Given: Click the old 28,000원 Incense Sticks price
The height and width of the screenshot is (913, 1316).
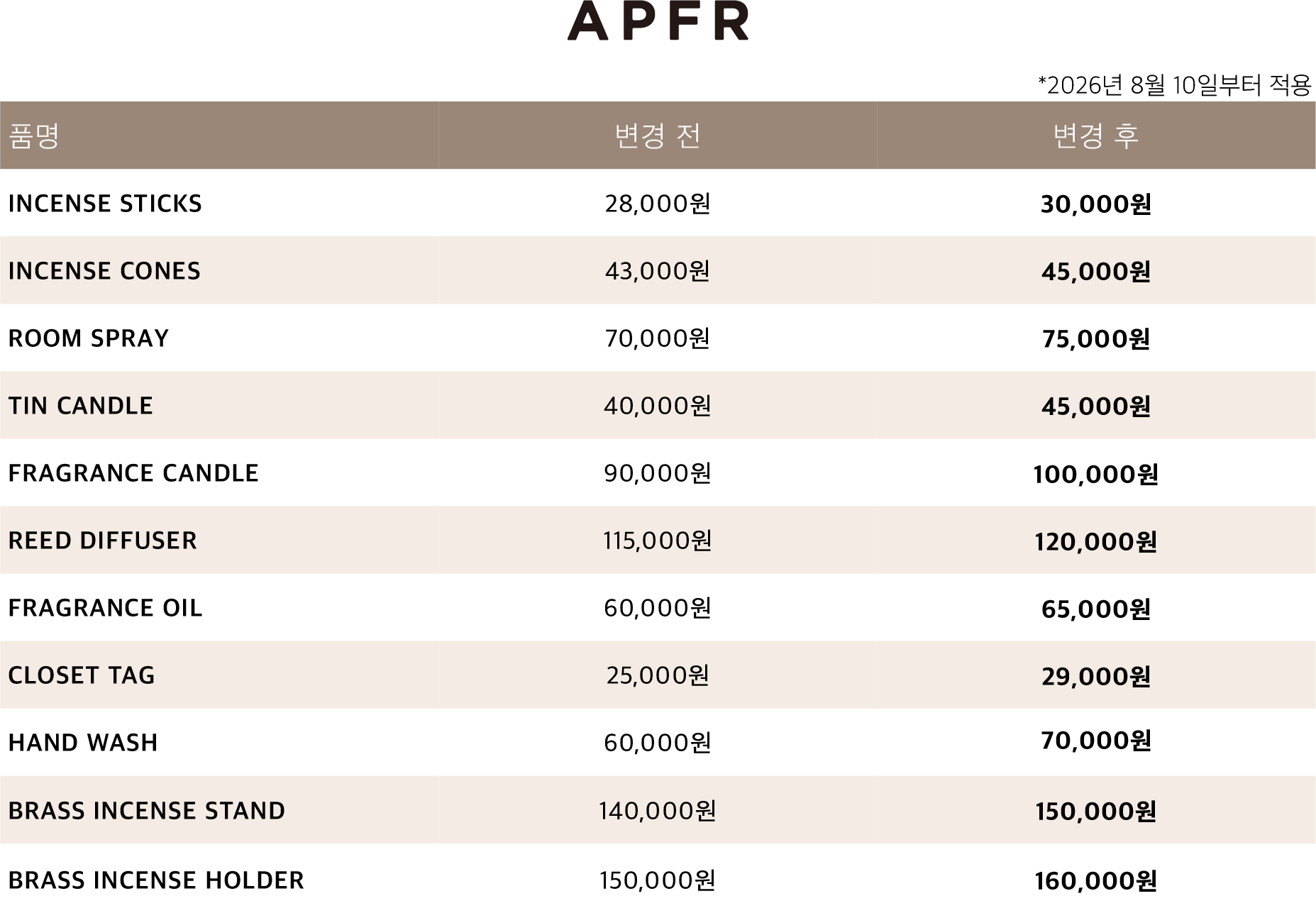Looking at the screenshot, I should 658,204.
